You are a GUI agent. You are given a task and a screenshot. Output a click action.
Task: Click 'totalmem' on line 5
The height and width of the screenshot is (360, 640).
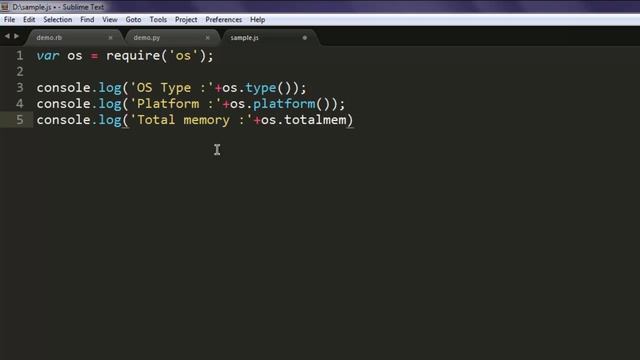[315, 120]
